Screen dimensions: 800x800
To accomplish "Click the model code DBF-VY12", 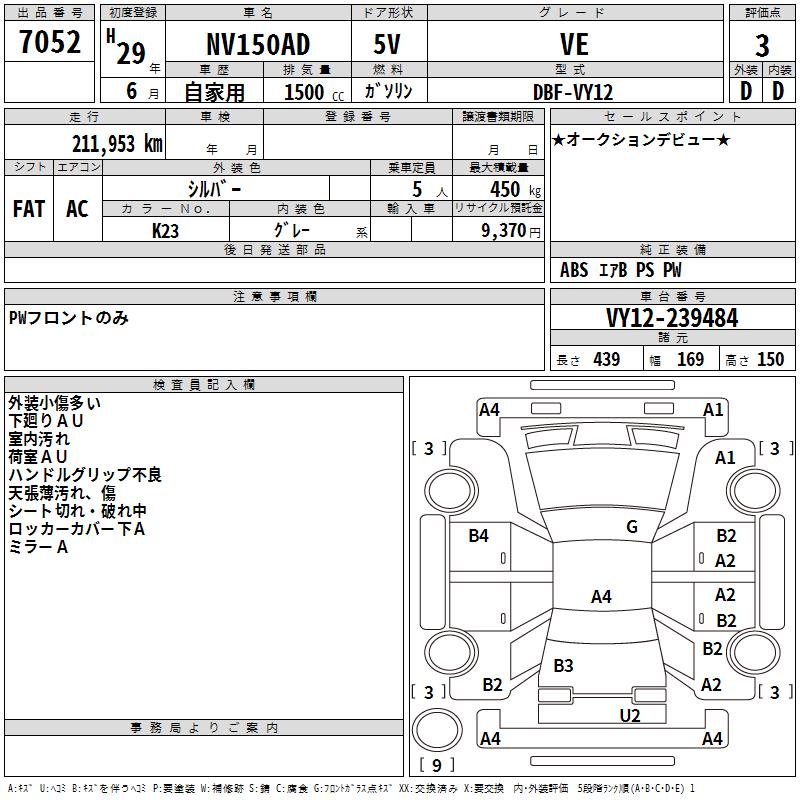I will (573, 92).
